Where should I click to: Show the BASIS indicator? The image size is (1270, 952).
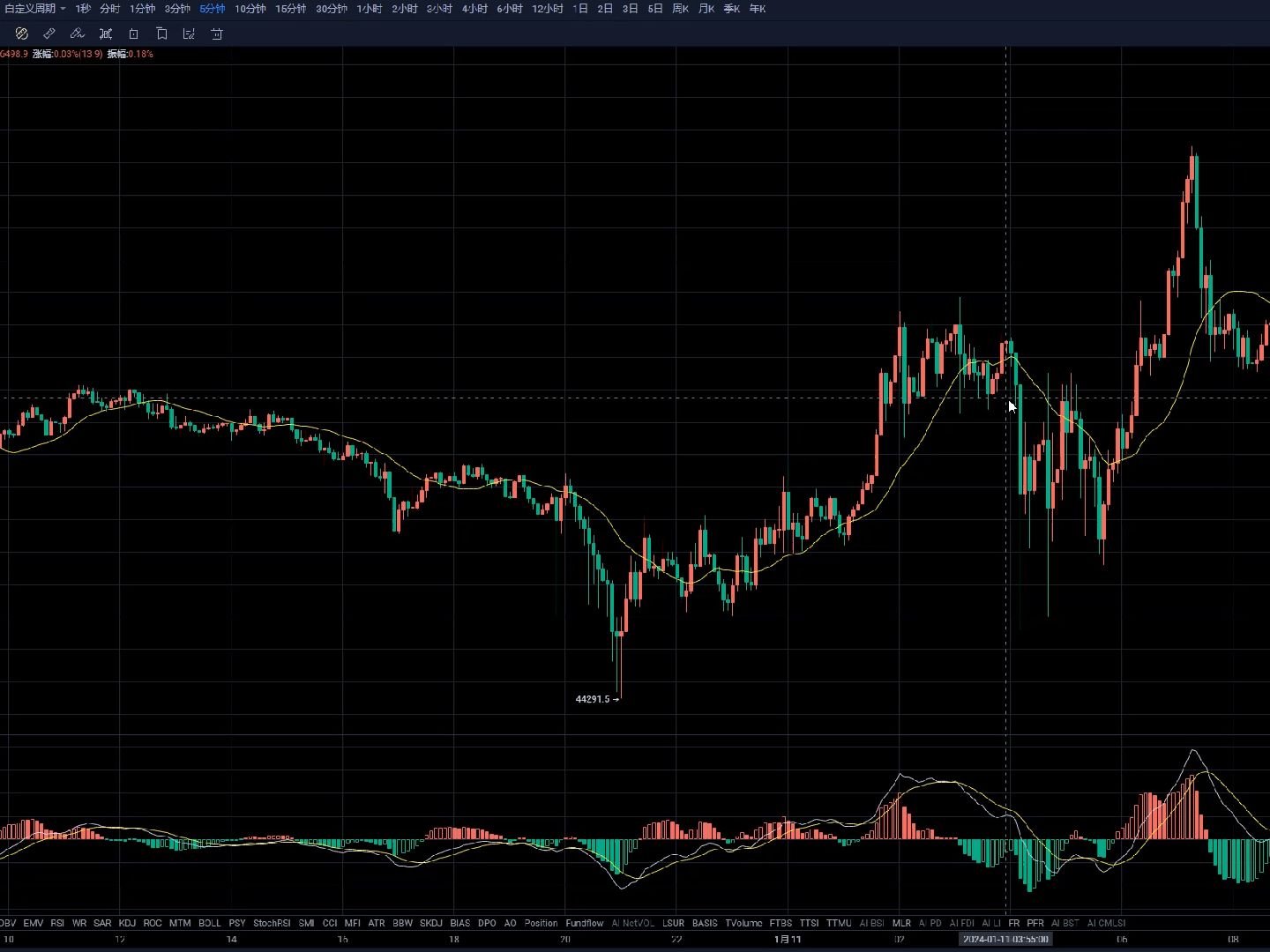[705, 923]
